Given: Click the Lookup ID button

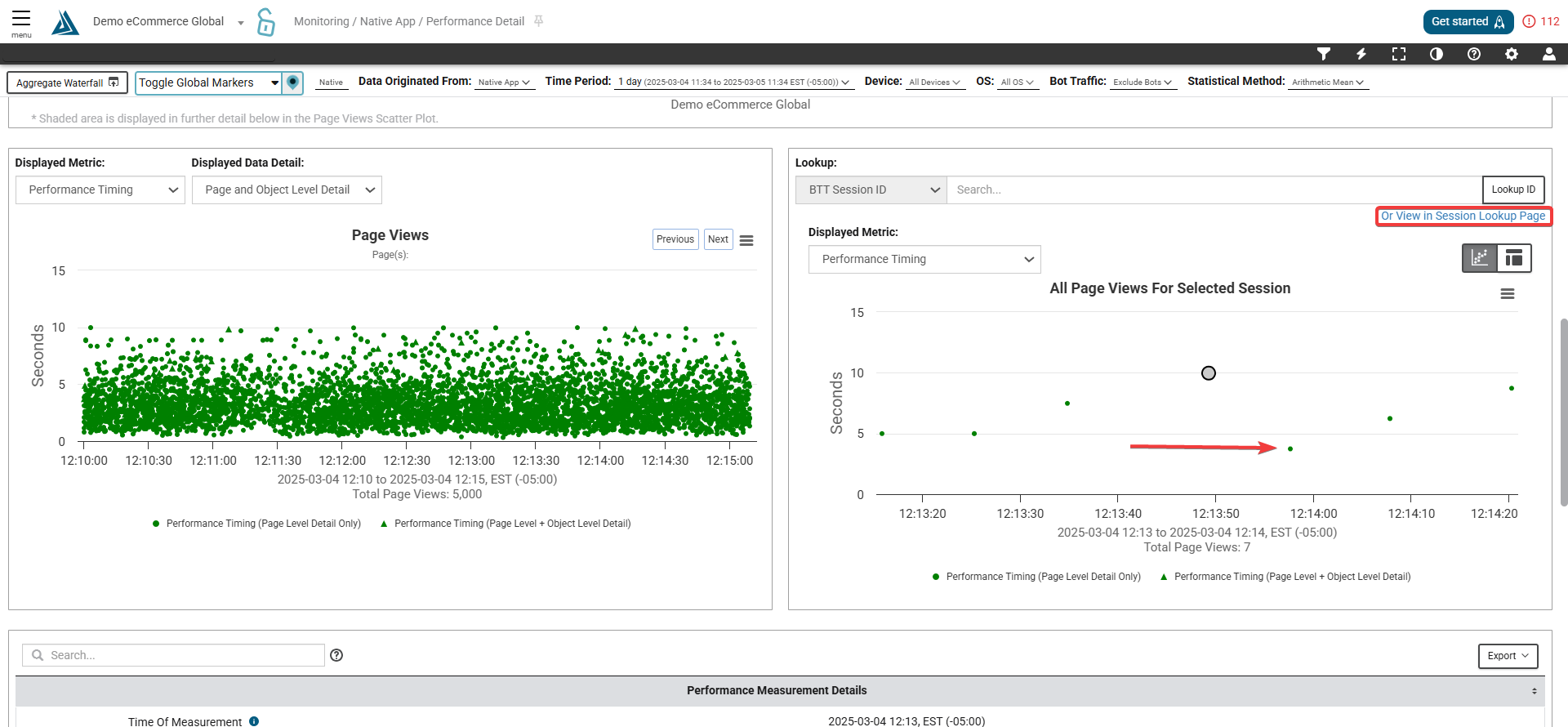Looking at the screenshot, I should coord(1513,190).
